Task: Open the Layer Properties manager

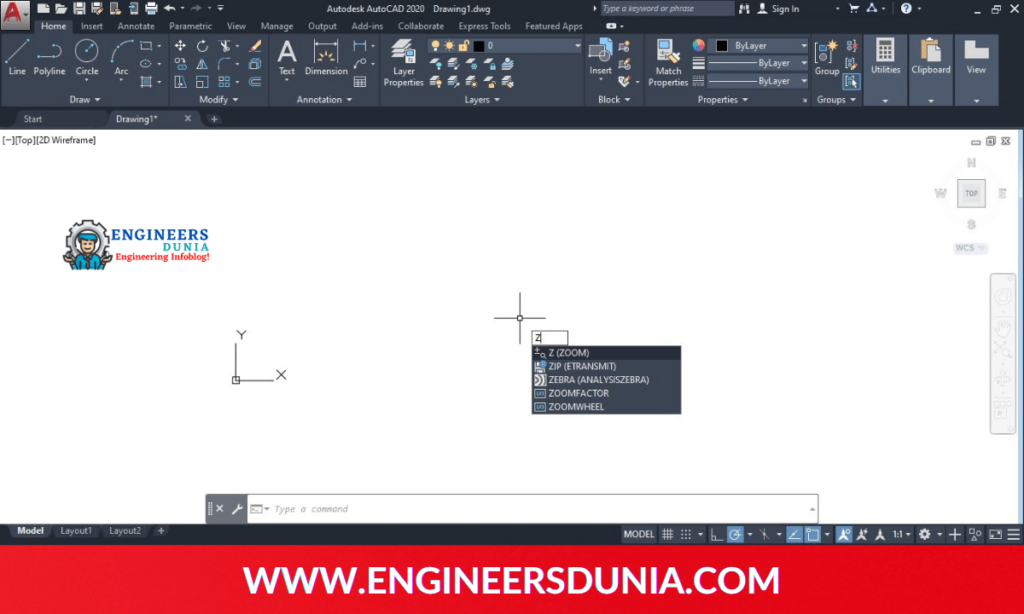Action: pos(404,60)
